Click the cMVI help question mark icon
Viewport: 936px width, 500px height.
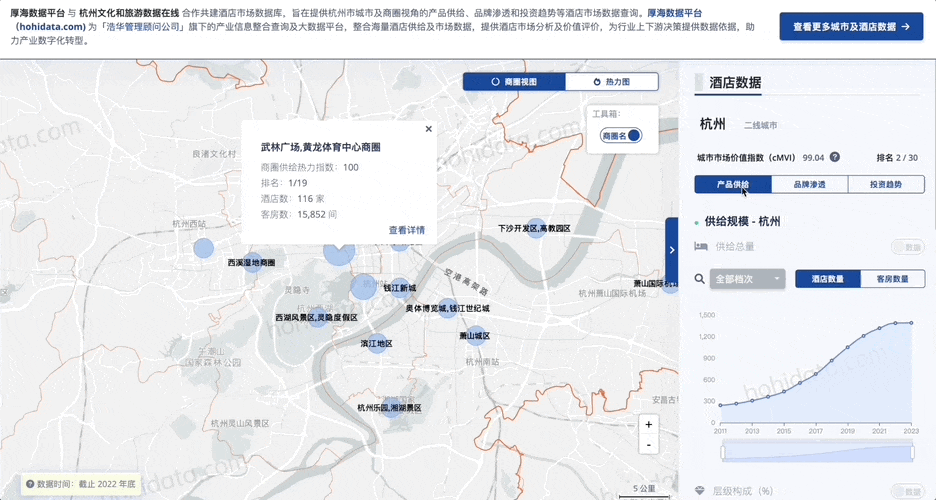click(x=835, y=158)
